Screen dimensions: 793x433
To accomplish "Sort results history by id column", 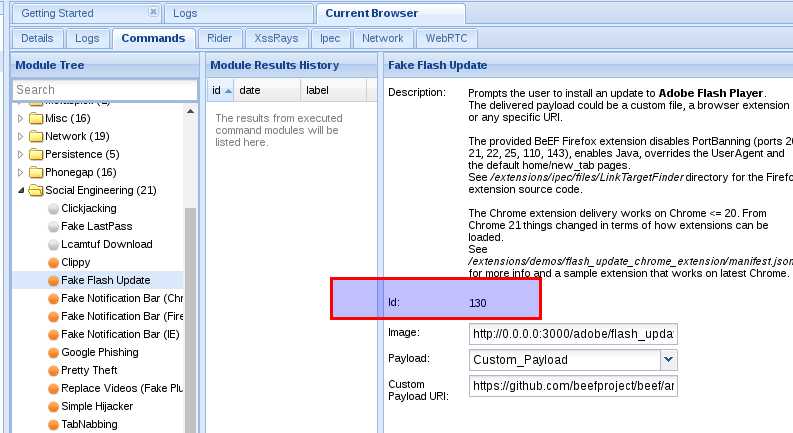I will click(x=220, y=91).
